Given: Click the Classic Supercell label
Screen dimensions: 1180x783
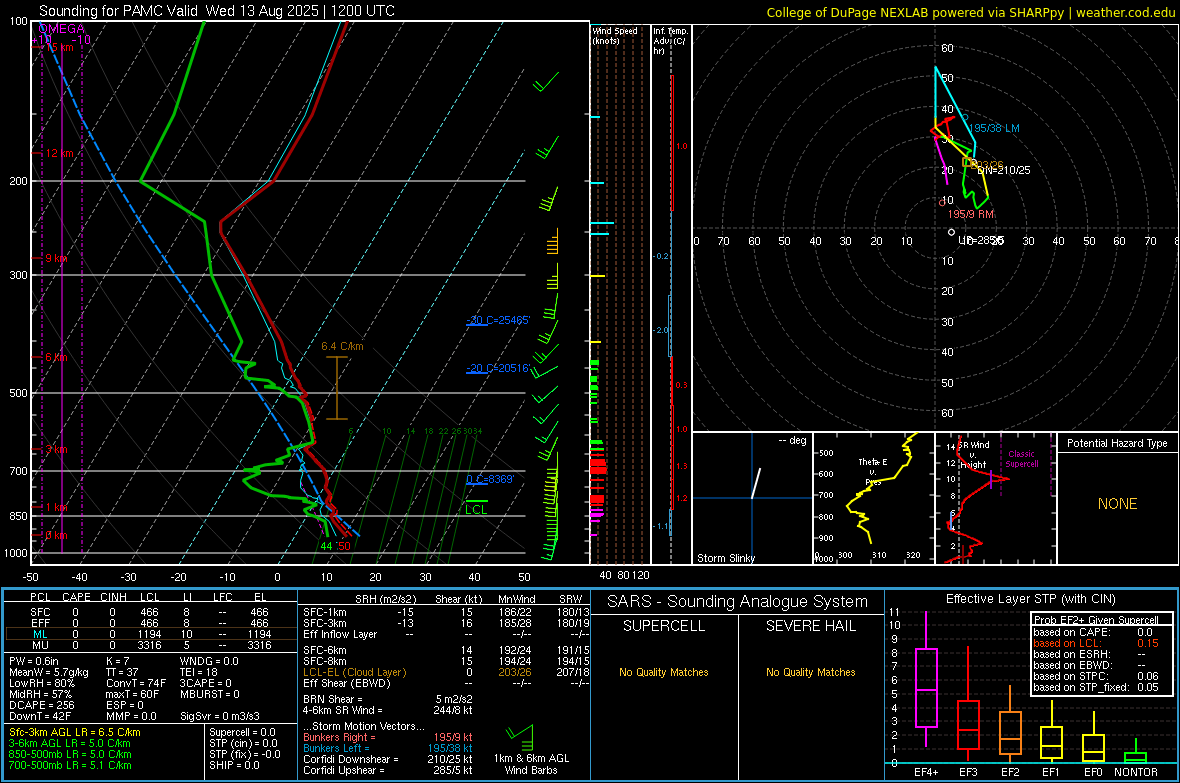Looking at the screenshot, I should [1021, 459].
